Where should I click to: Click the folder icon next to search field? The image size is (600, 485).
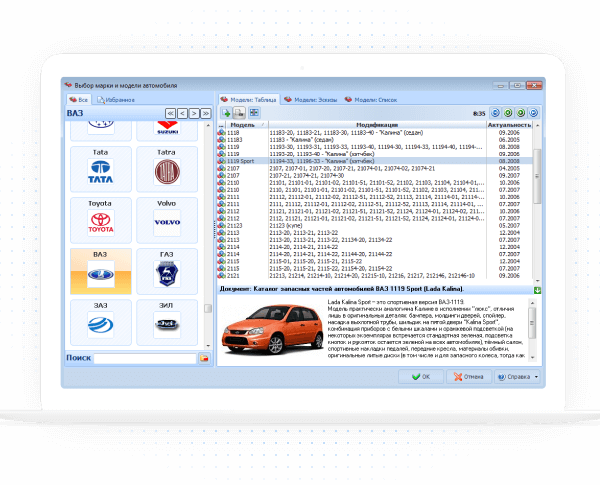[204, 358]
